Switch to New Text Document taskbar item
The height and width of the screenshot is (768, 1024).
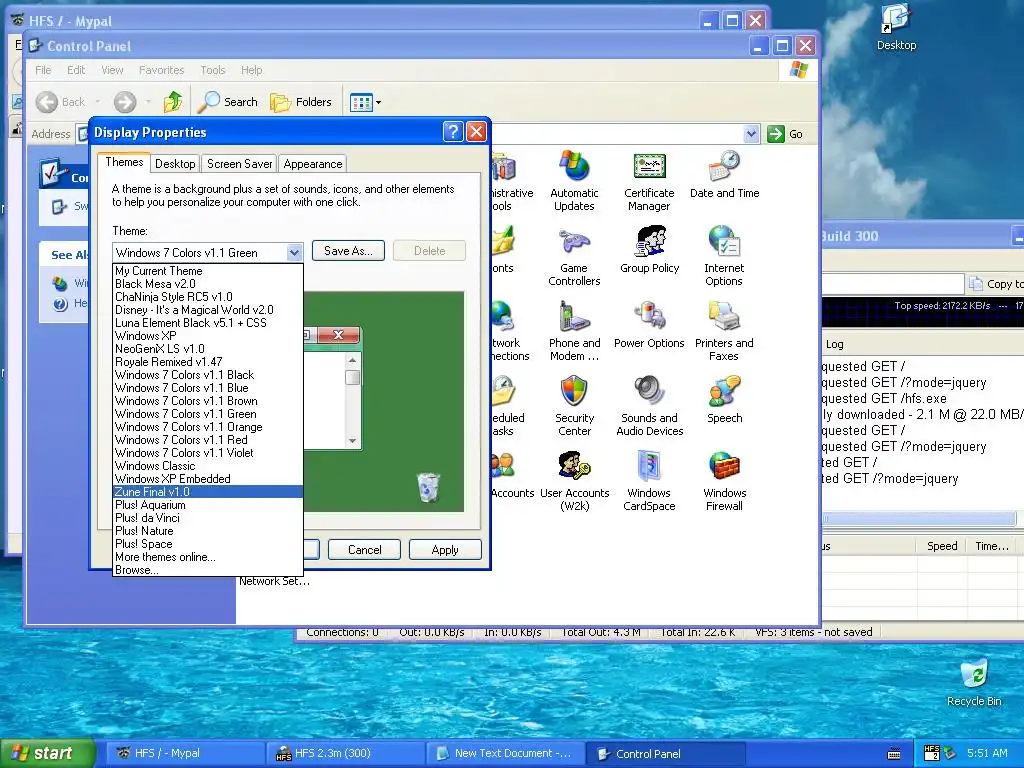point(506,753)
